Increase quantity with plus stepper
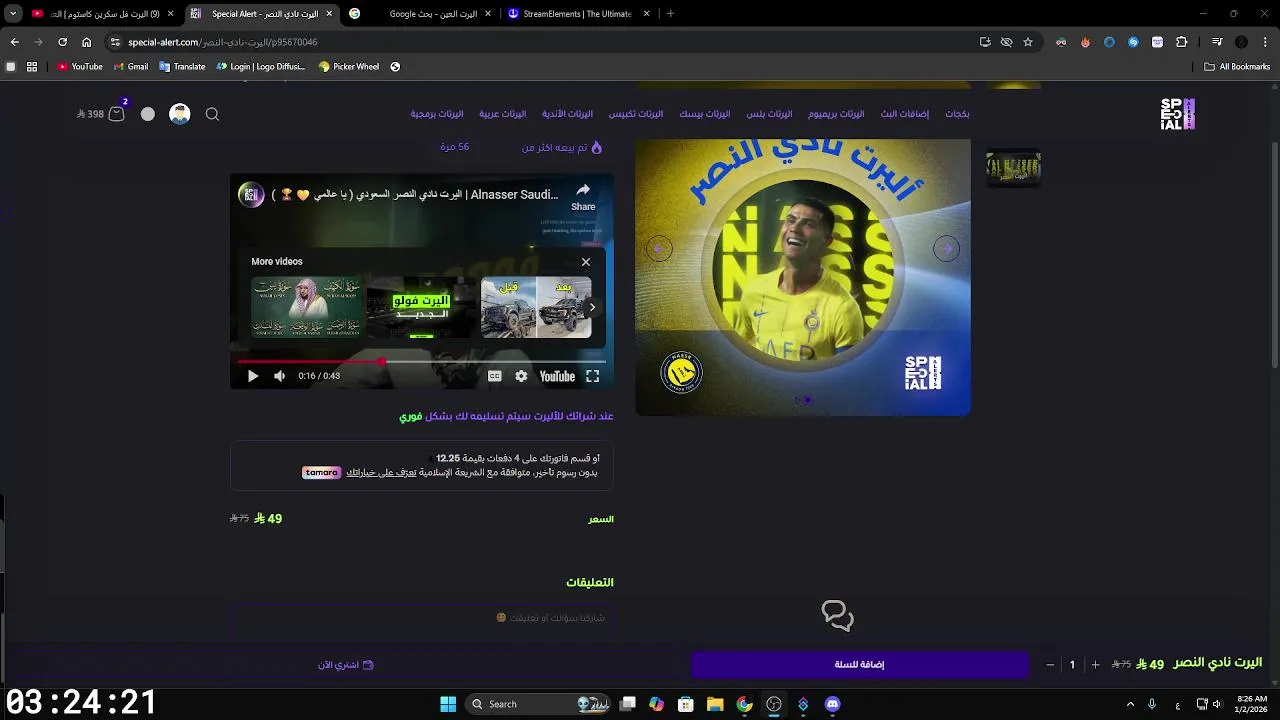 click(1095, 665)
